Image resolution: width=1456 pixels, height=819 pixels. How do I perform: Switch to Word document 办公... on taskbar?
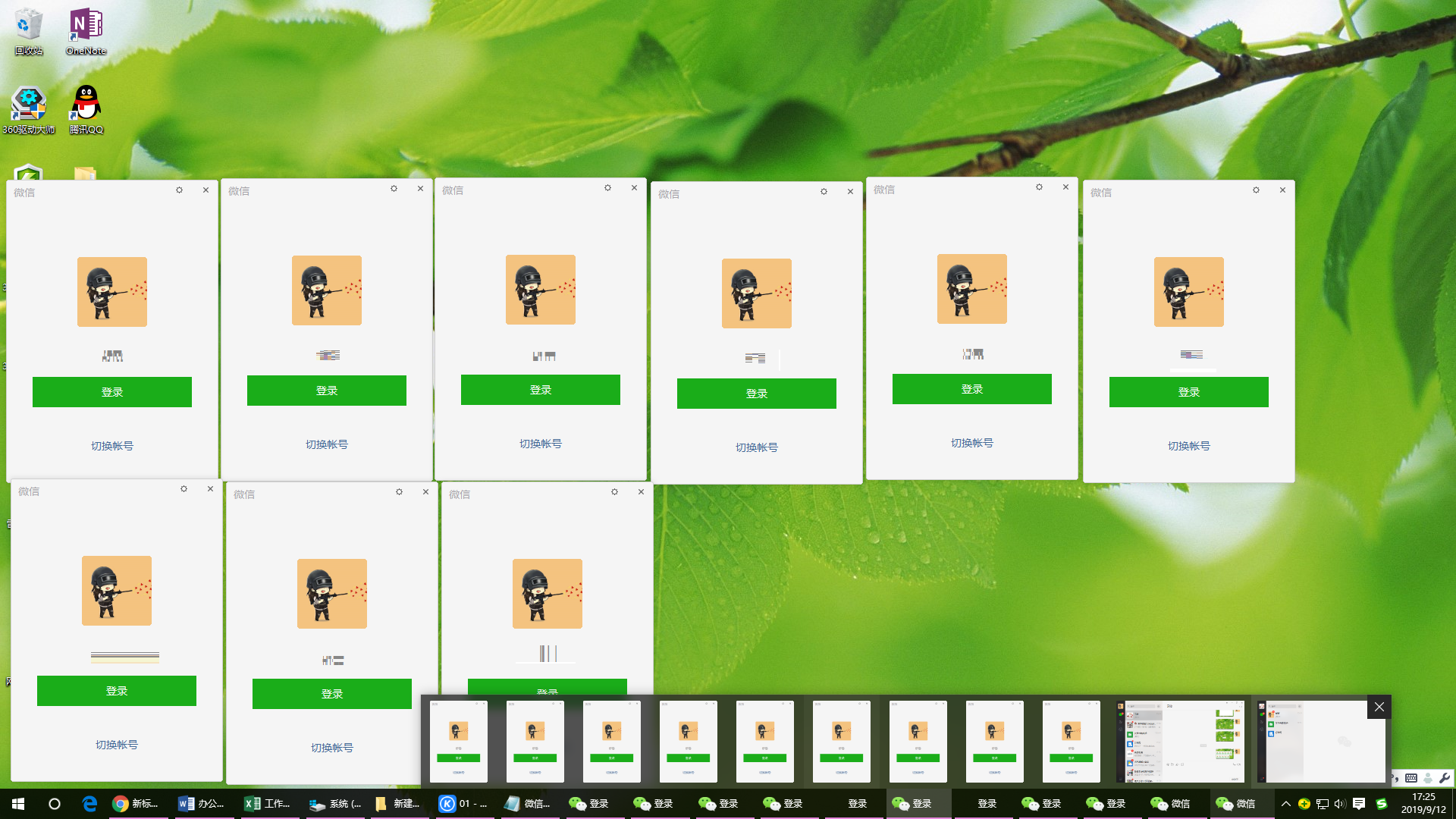[202, 804]
